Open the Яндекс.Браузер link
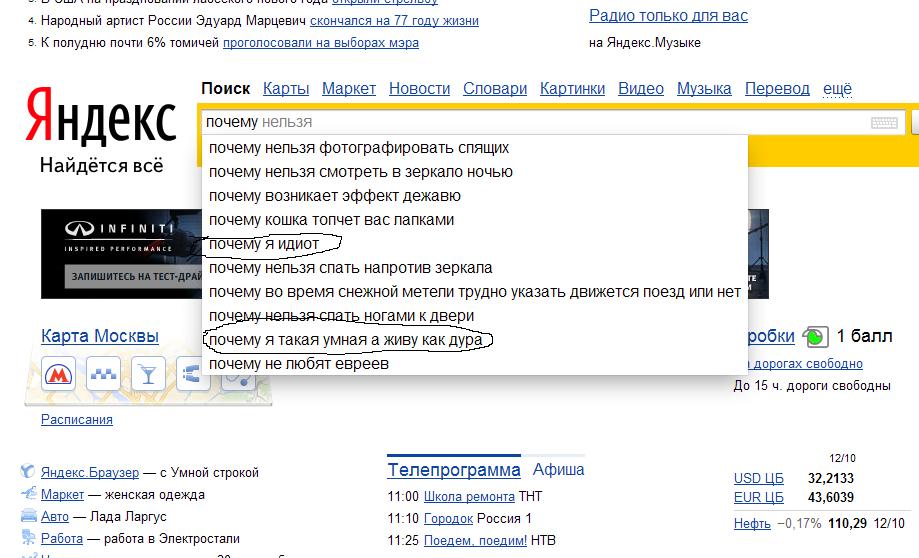 pos(90,472)
